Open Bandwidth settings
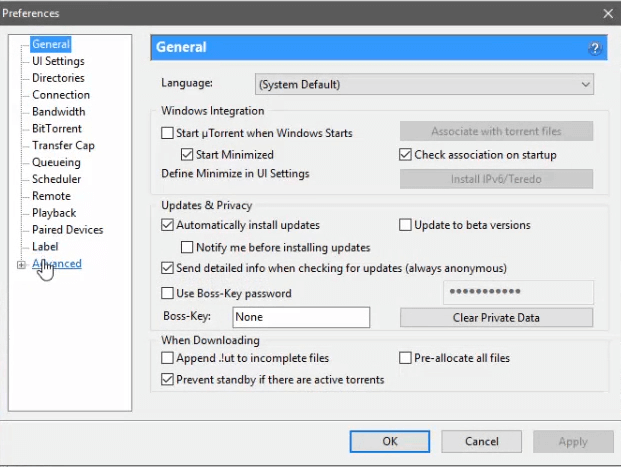This screenshot has height=467, width=621. click(x=59, y=112)
